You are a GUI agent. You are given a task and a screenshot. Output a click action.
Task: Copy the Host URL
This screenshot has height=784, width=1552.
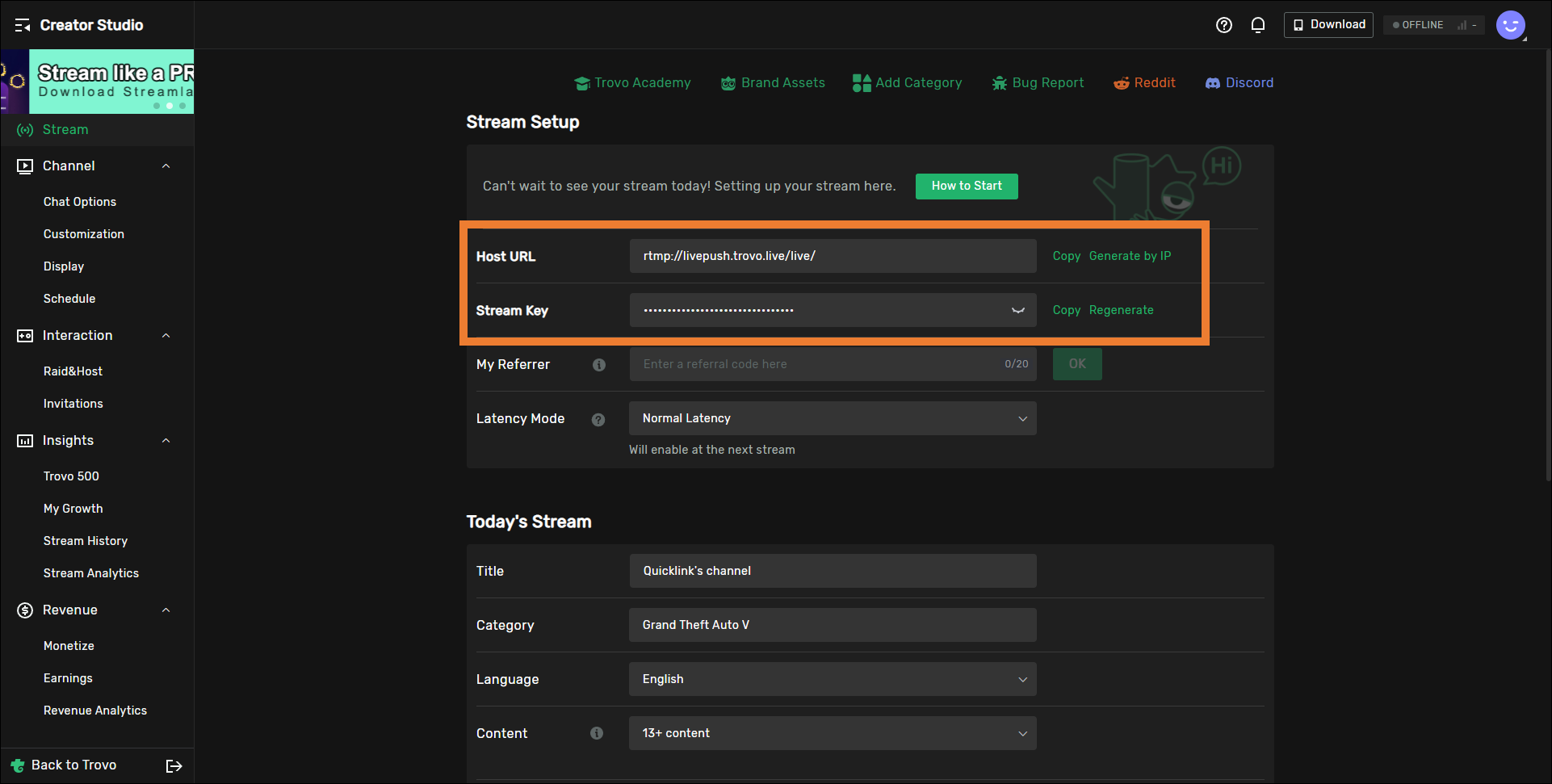coord(1066,256)
